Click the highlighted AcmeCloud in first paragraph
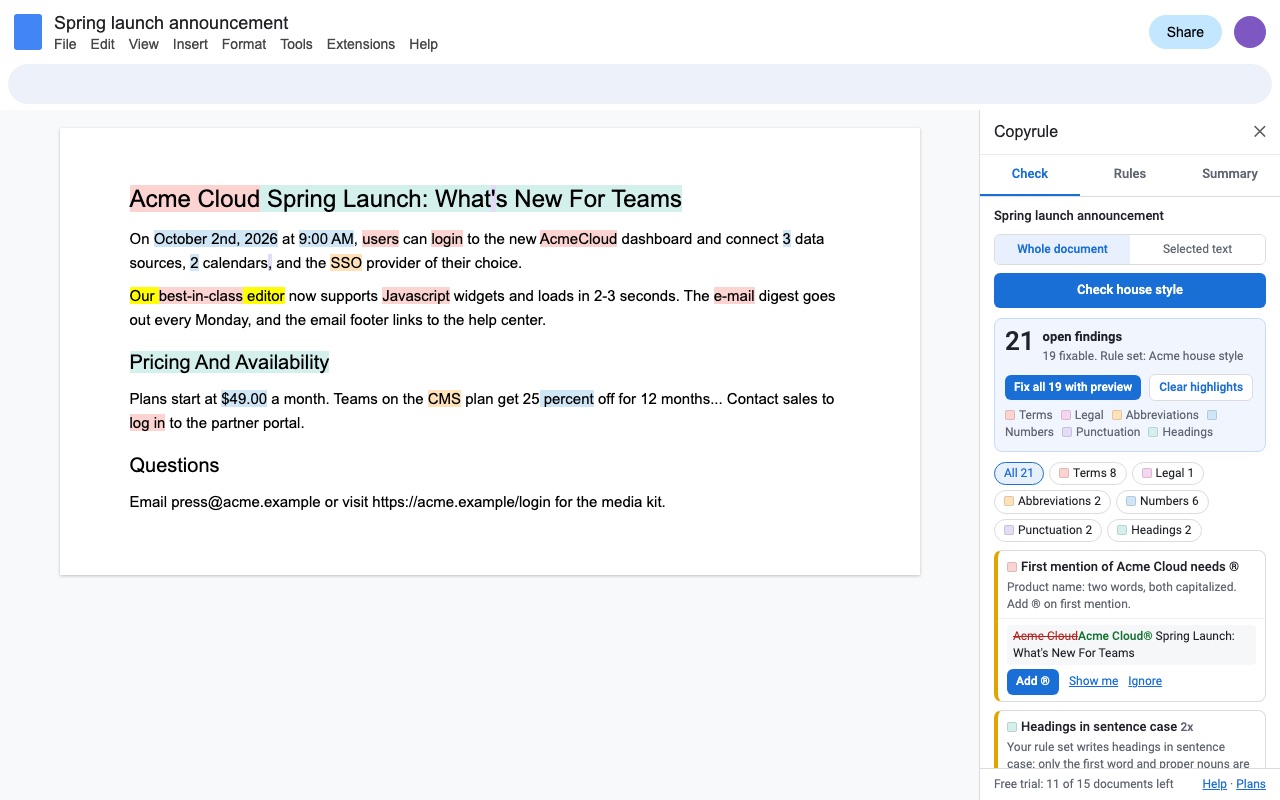 (x=578, y=239)
